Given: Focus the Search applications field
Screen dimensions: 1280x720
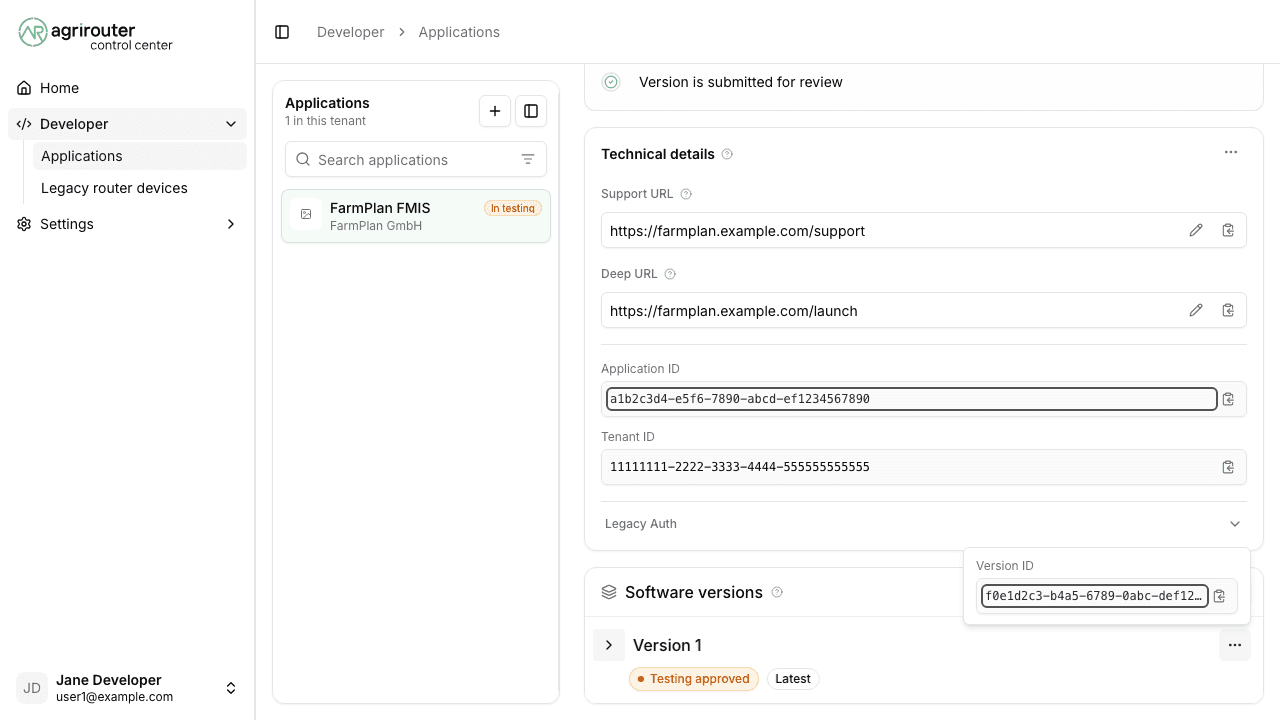Looking at the screenshot, I should point(415,160).
